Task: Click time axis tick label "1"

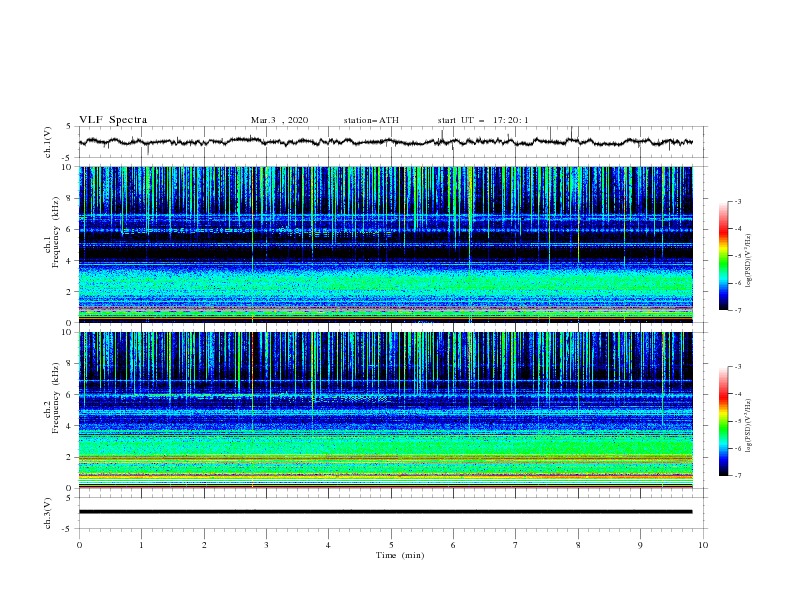Action: coord(141,545)
